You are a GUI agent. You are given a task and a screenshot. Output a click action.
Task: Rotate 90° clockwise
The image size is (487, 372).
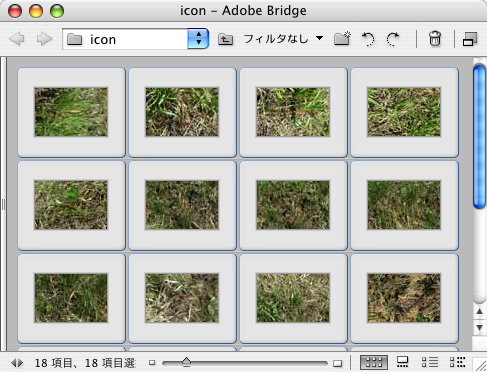pyautogui.click(x=393, y=39)
